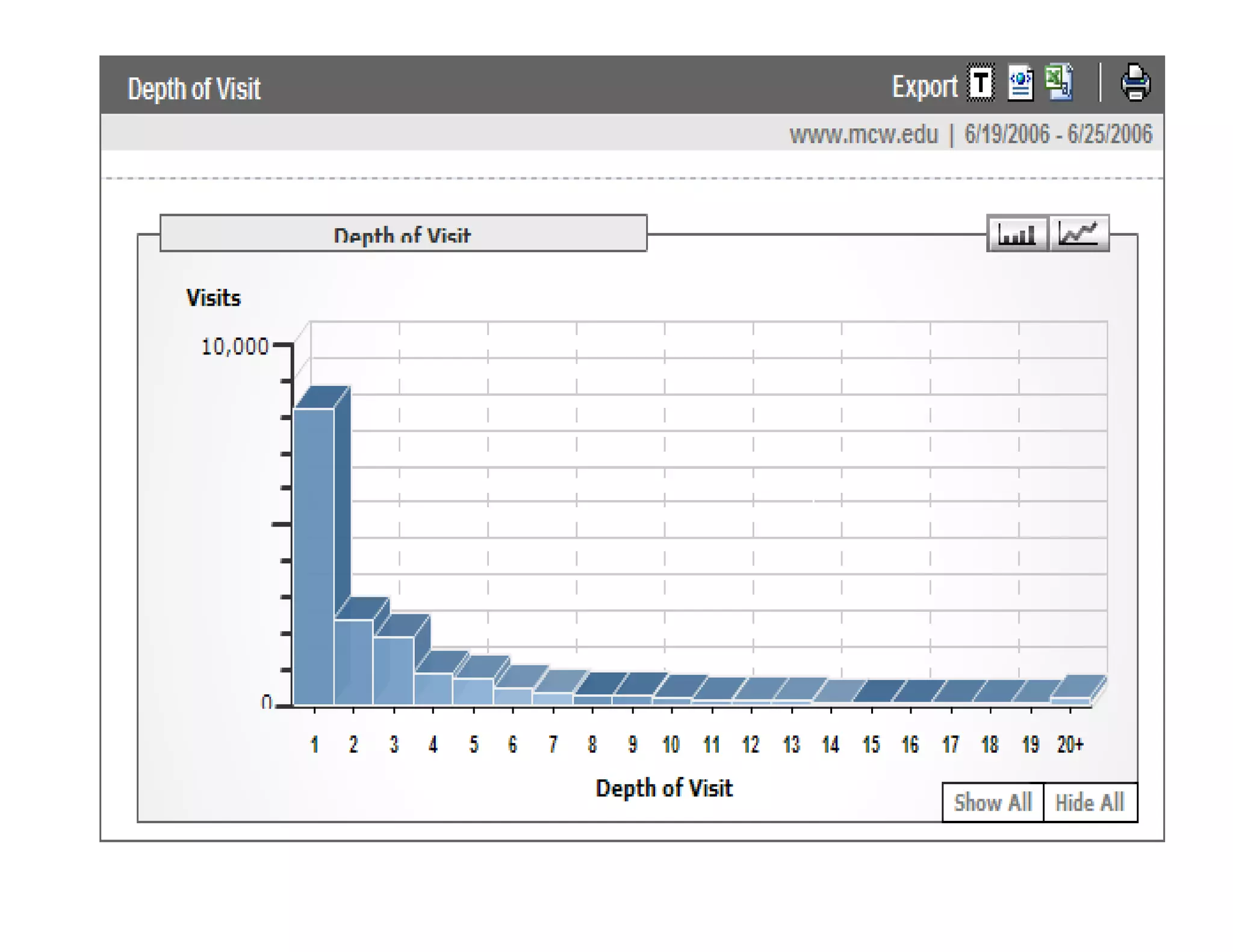Image resolution: width=1233 pixels, height=952 pixels.
Task: Click the bar for depth 5
Action: pos(473,691)
